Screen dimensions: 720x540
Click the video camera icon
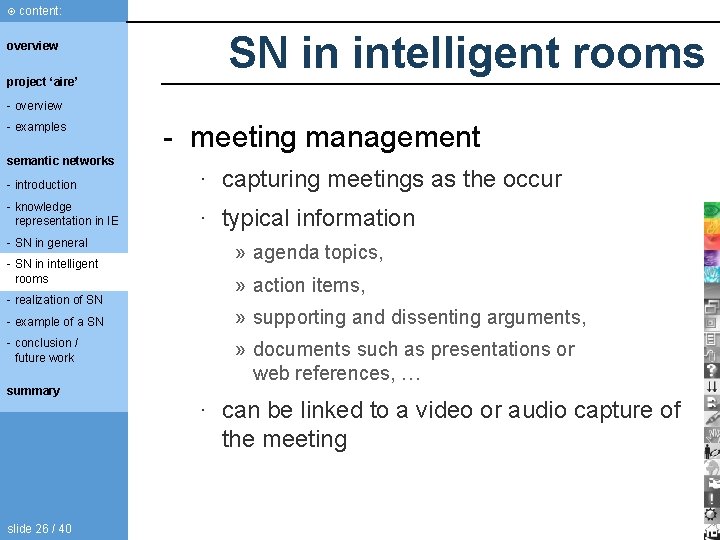pos(712,483)
